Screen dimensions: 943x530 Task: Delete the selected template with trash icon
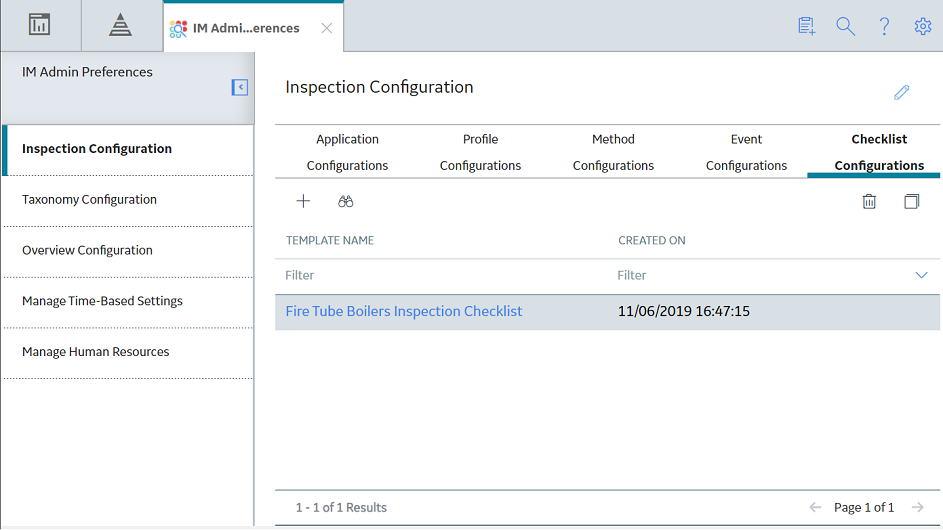(x=869, y=202)
